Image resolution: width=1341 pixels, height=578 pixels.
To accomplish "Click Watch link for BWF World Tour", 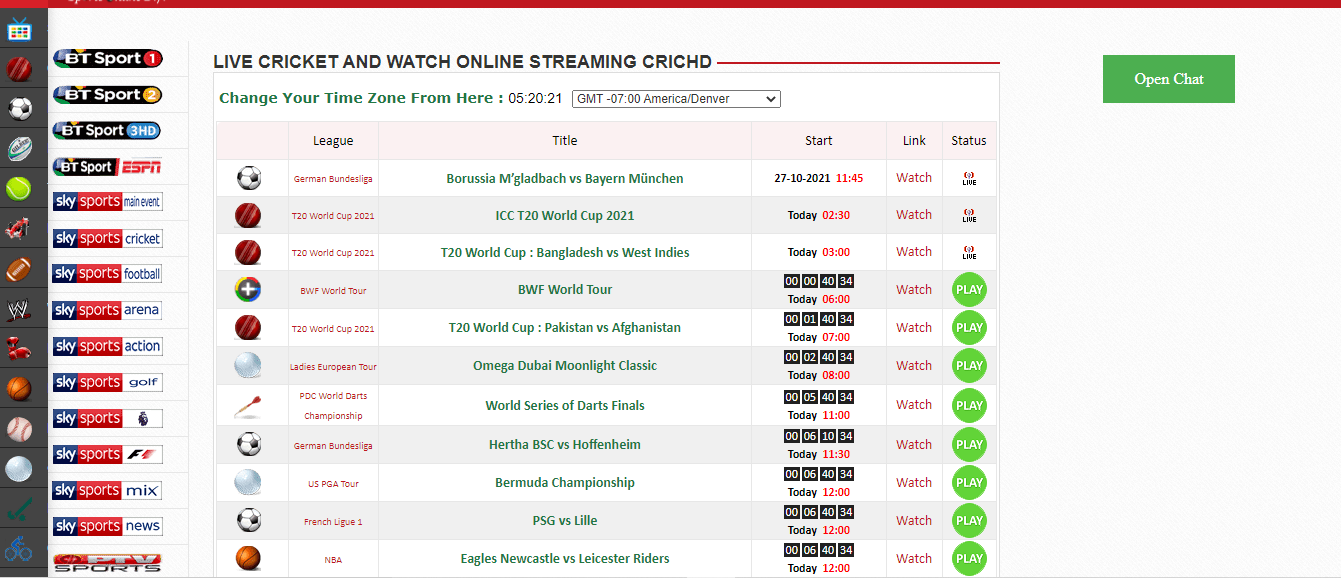I will 914,290.
